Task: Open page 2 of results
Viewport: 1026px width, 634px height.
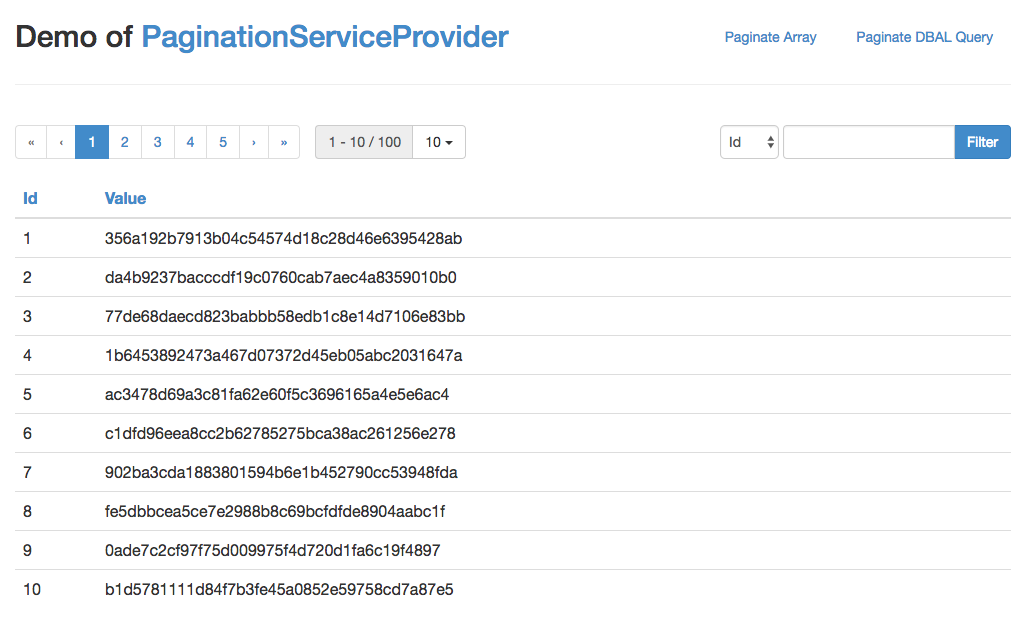Action: [125, 142]
